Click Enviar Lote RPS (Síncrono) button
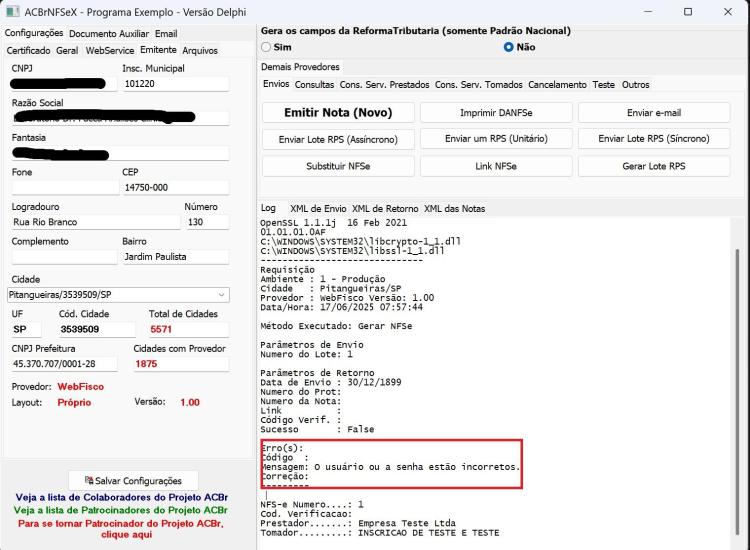The width and height of the screenshot is (750, 550). 654,139
